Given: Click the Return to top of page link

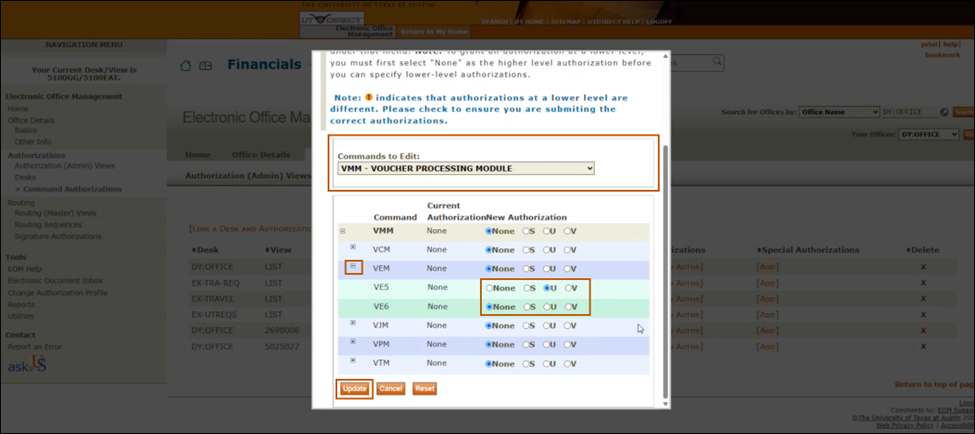Looking at the screenshot, I should click(935, 384).
